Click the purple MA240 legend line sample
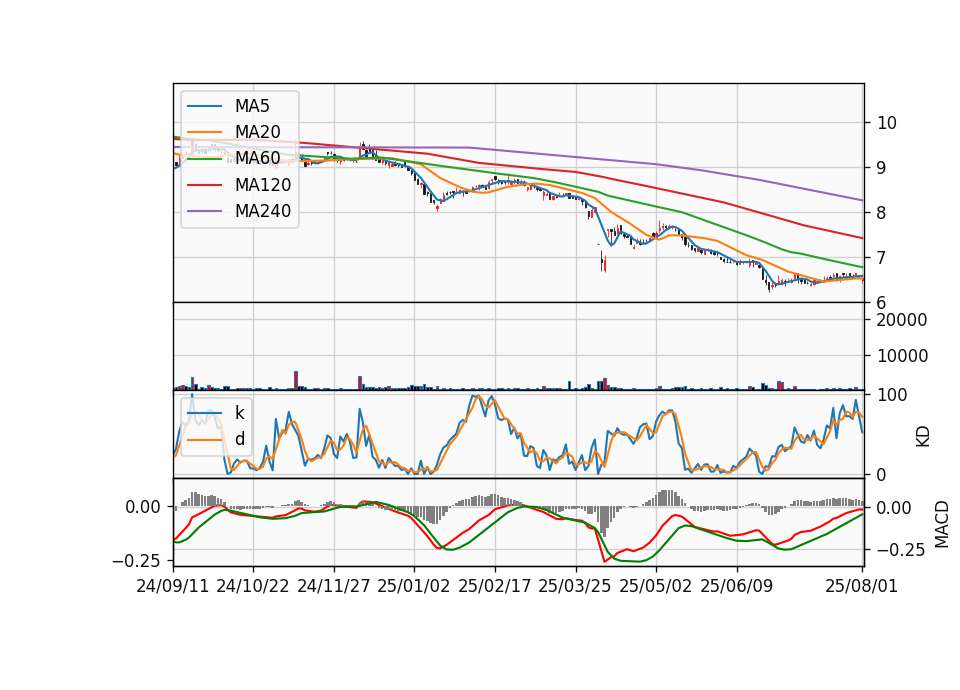 click(204, 211)
